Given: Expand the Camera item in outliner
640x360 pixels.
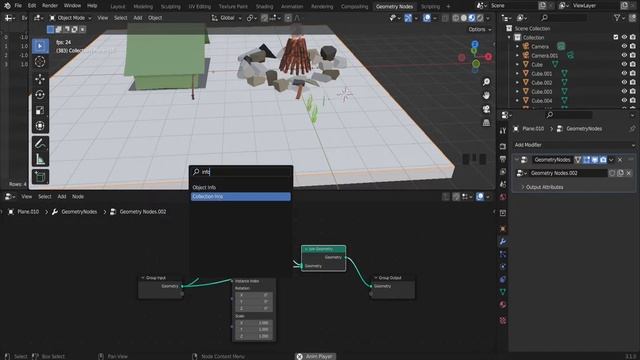Looking at the screenshot, I should [517, 47].
